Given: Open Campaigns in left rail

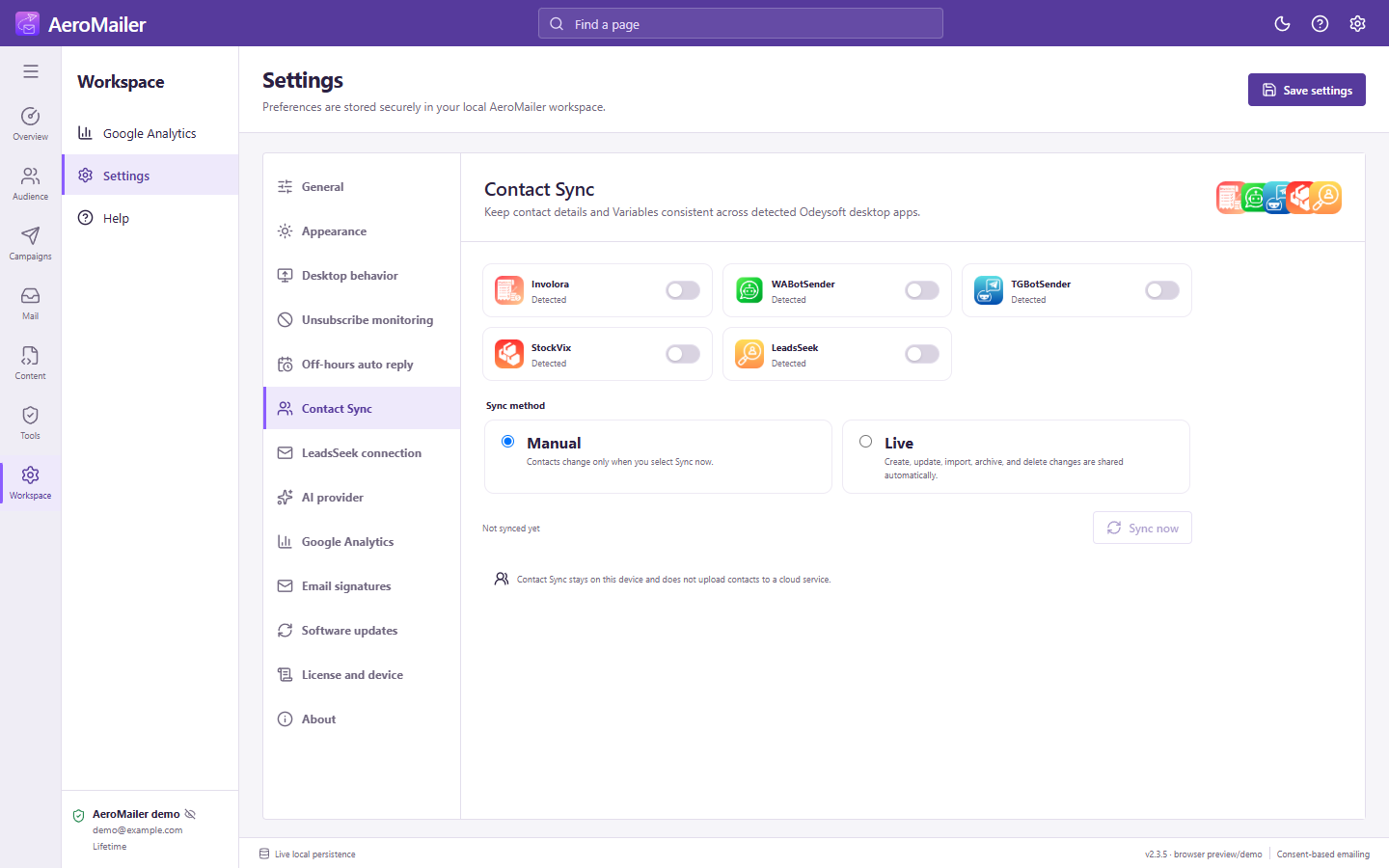Looking at the screenshot, I should (x=31, y=243).
